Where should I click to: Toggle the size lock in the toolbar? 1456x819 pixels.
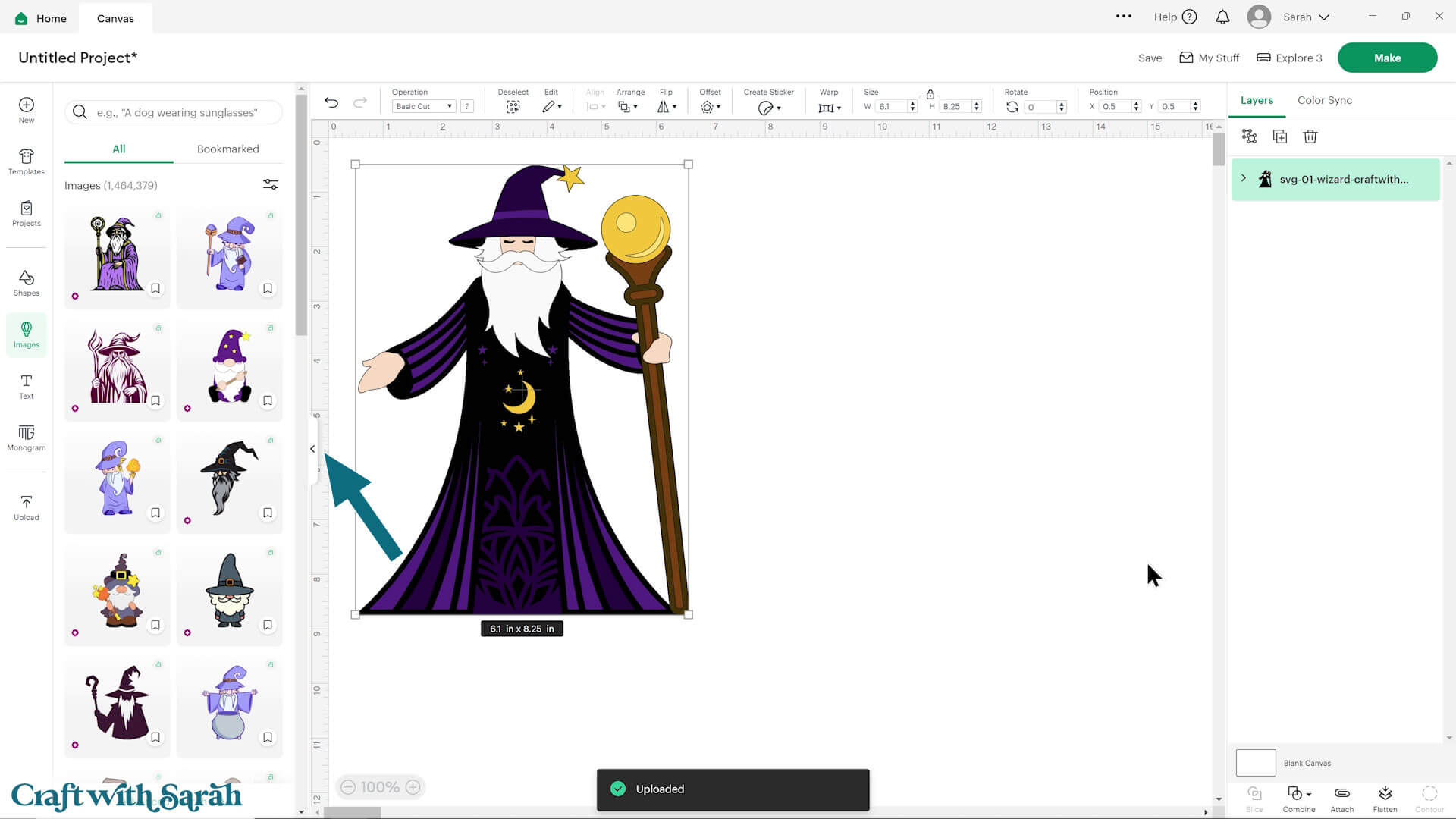tap(930, 94)
